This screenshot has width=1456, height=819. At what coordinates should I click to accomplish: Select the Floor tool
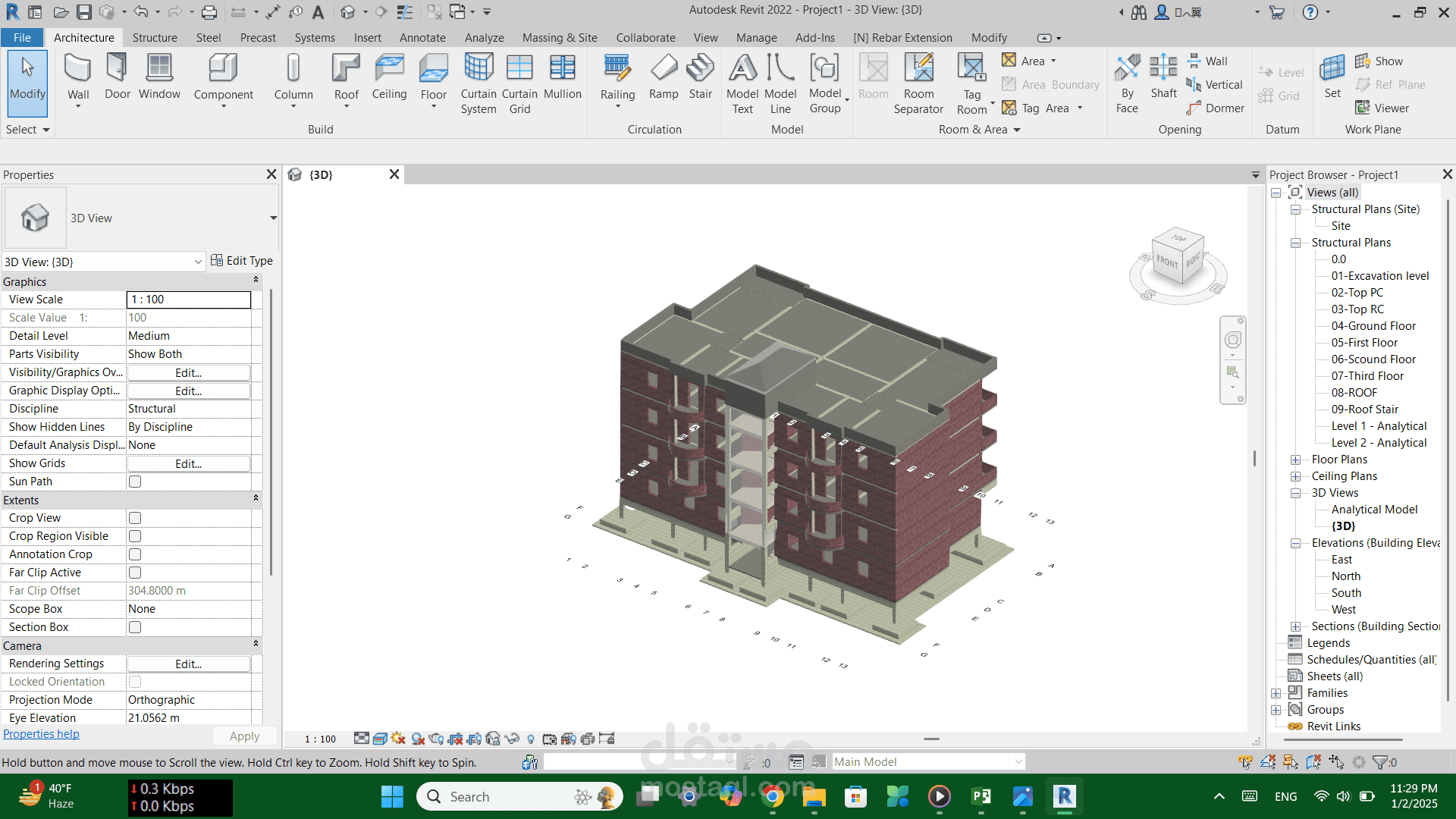pyautogui.click(x=433, y=77)
